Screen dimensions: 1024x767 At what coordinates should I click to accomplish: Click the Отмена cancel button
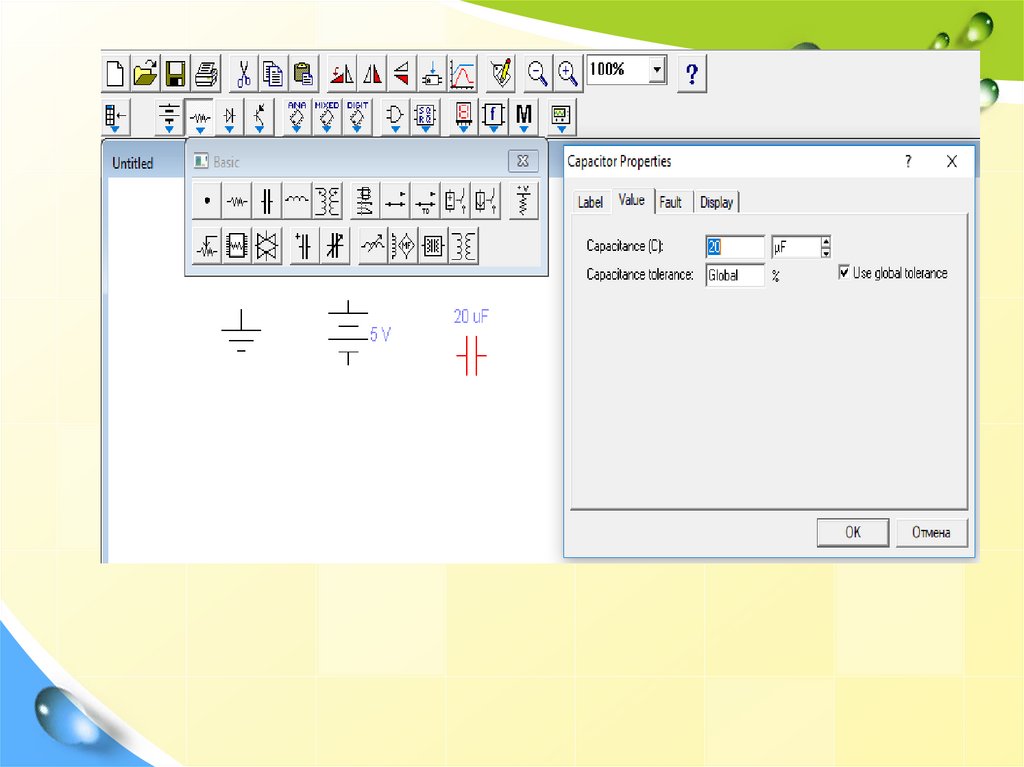936,532
